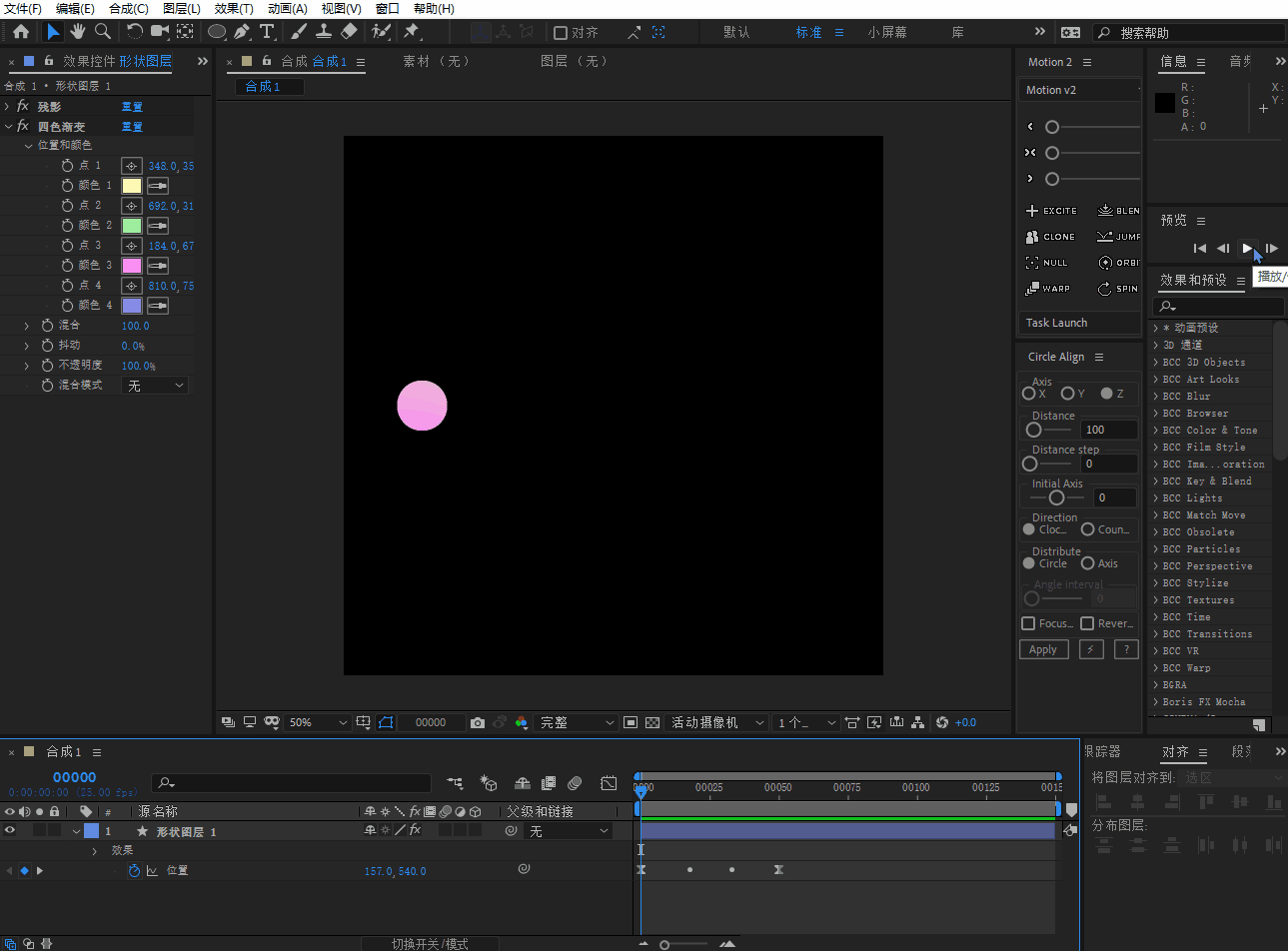Click the yellow 颜色 1 color swatch
1288x951 pixels.
(x=131, y=186)
